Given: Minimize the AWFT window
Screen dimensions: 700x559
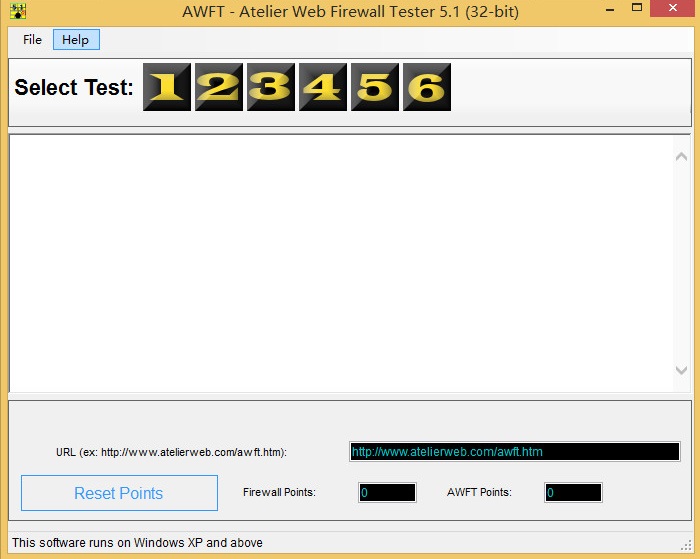Looking at the screenshot, I should coord(610,8).
